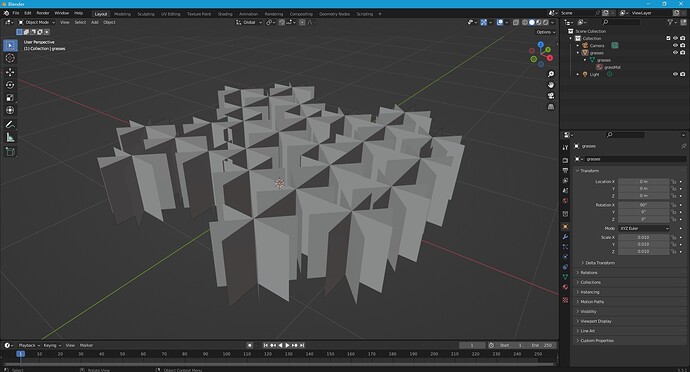The image size is (690, 372).
Task: Open the XYZ Euler rotation mode dropdown
Action: coord(644,228)
